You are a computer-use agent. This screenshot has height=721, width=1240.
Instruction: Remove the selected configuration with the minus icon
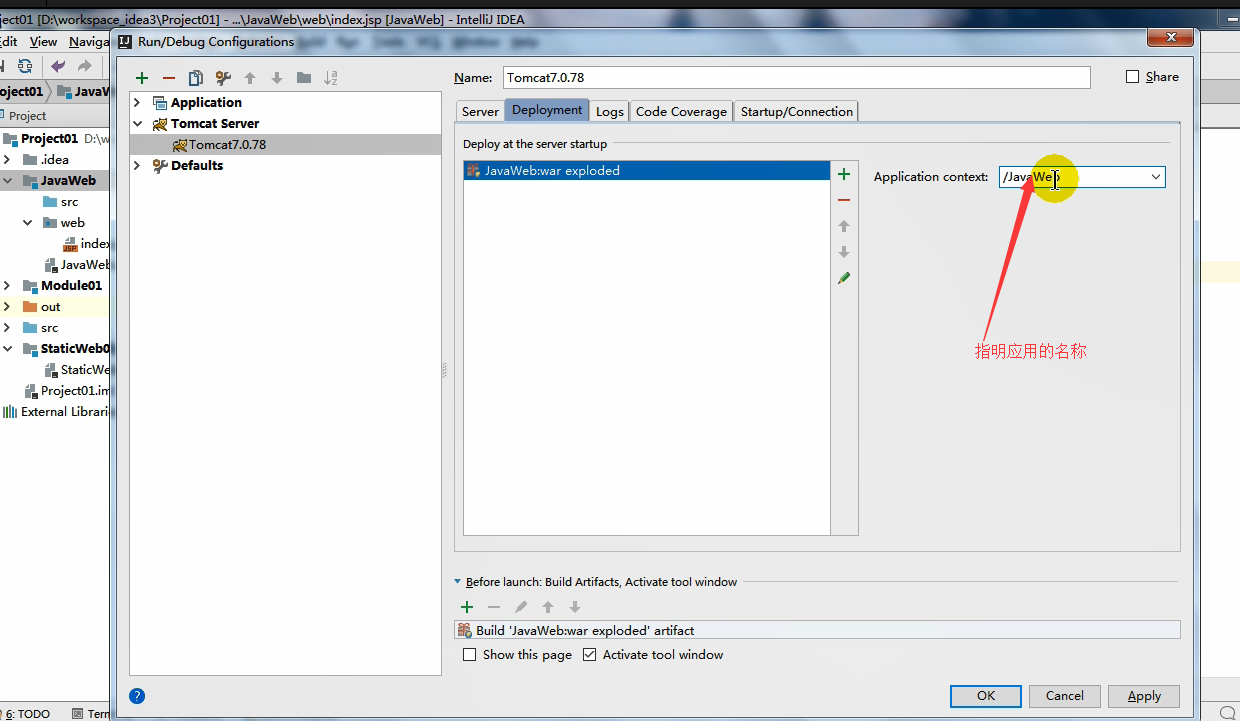(x=169, y=78)
